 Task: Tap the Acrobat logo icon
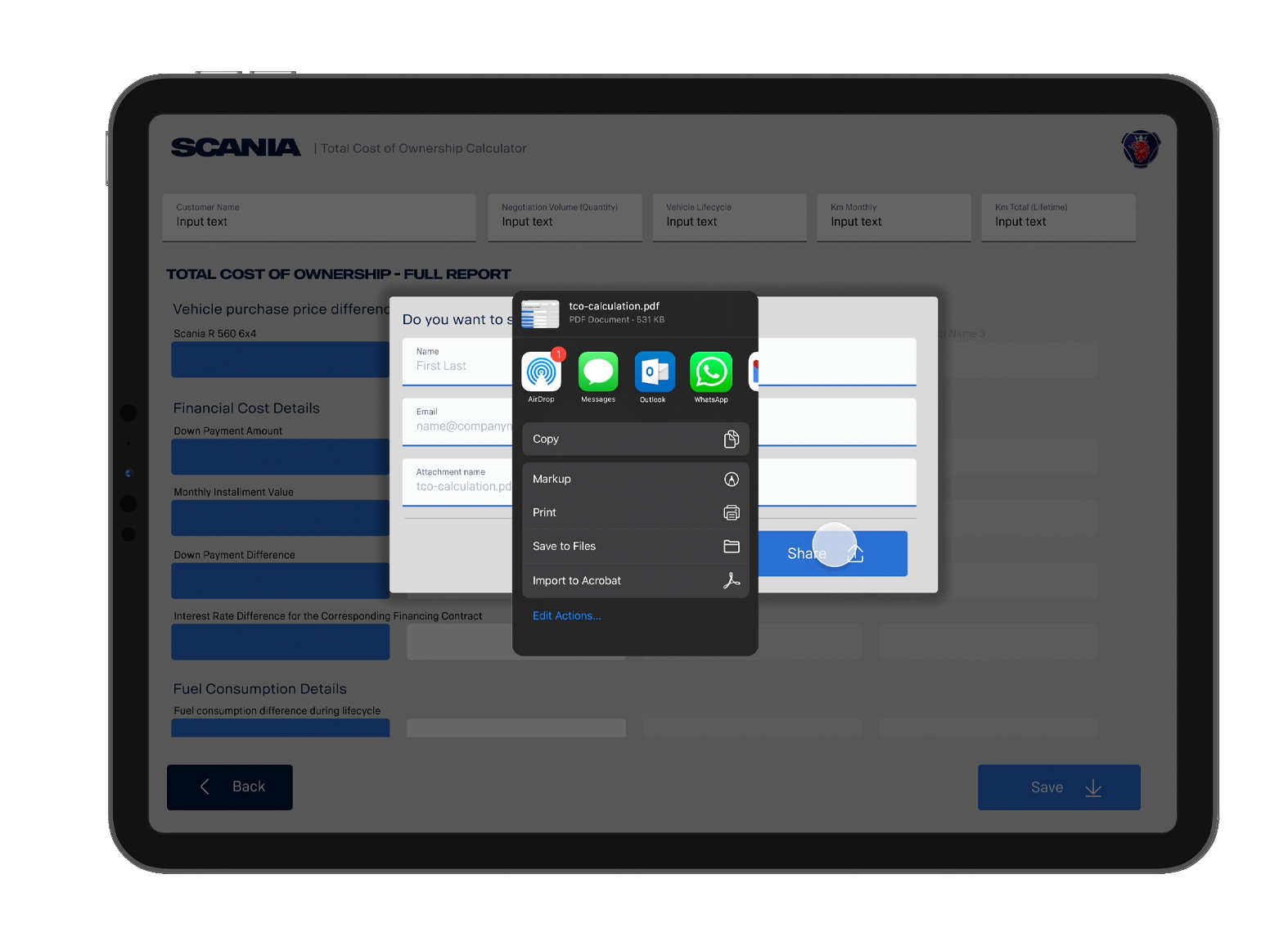pos(732,580)
